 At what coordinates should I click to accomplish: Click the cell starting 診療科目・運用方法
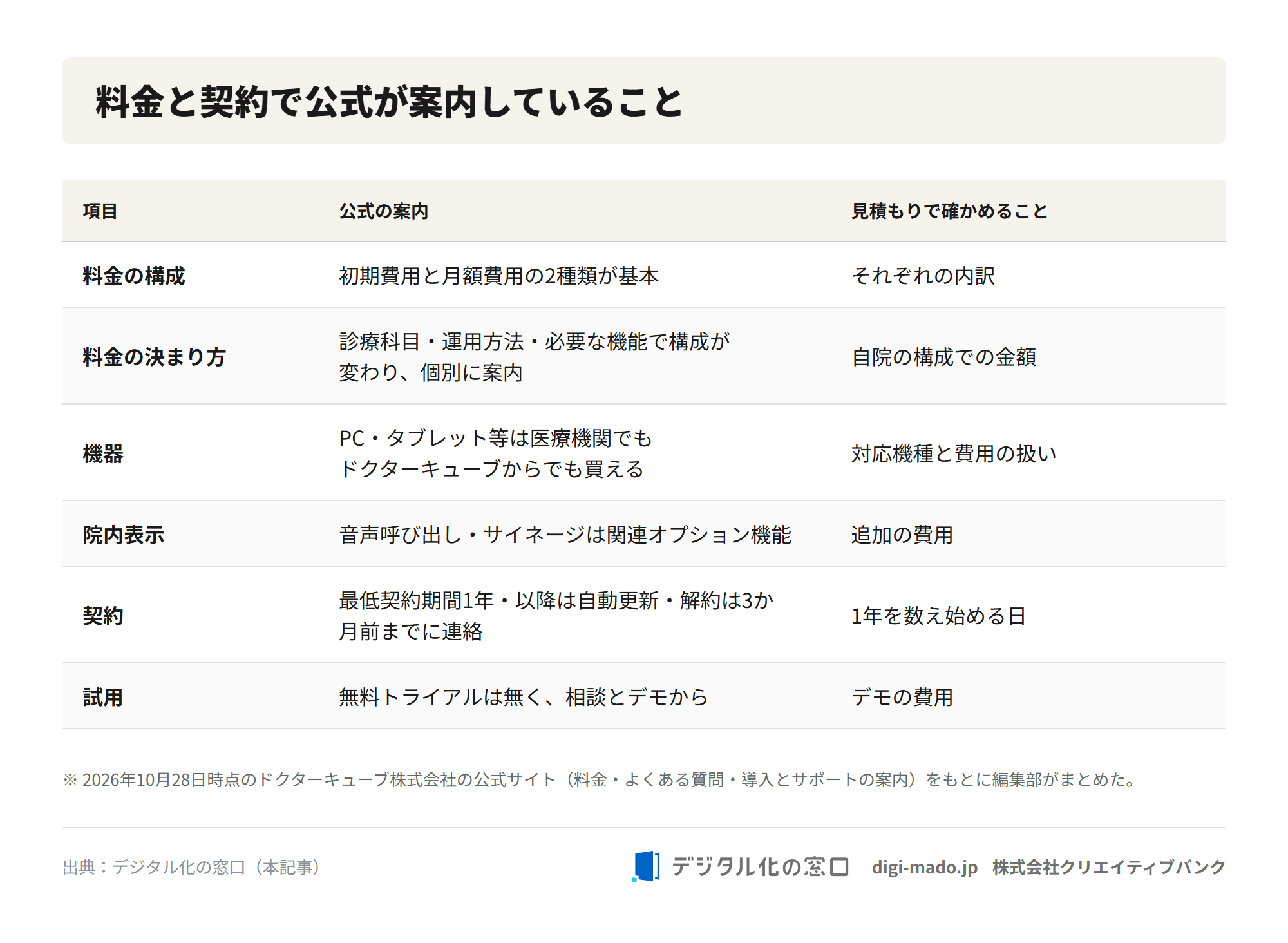[x=535, y=357]
